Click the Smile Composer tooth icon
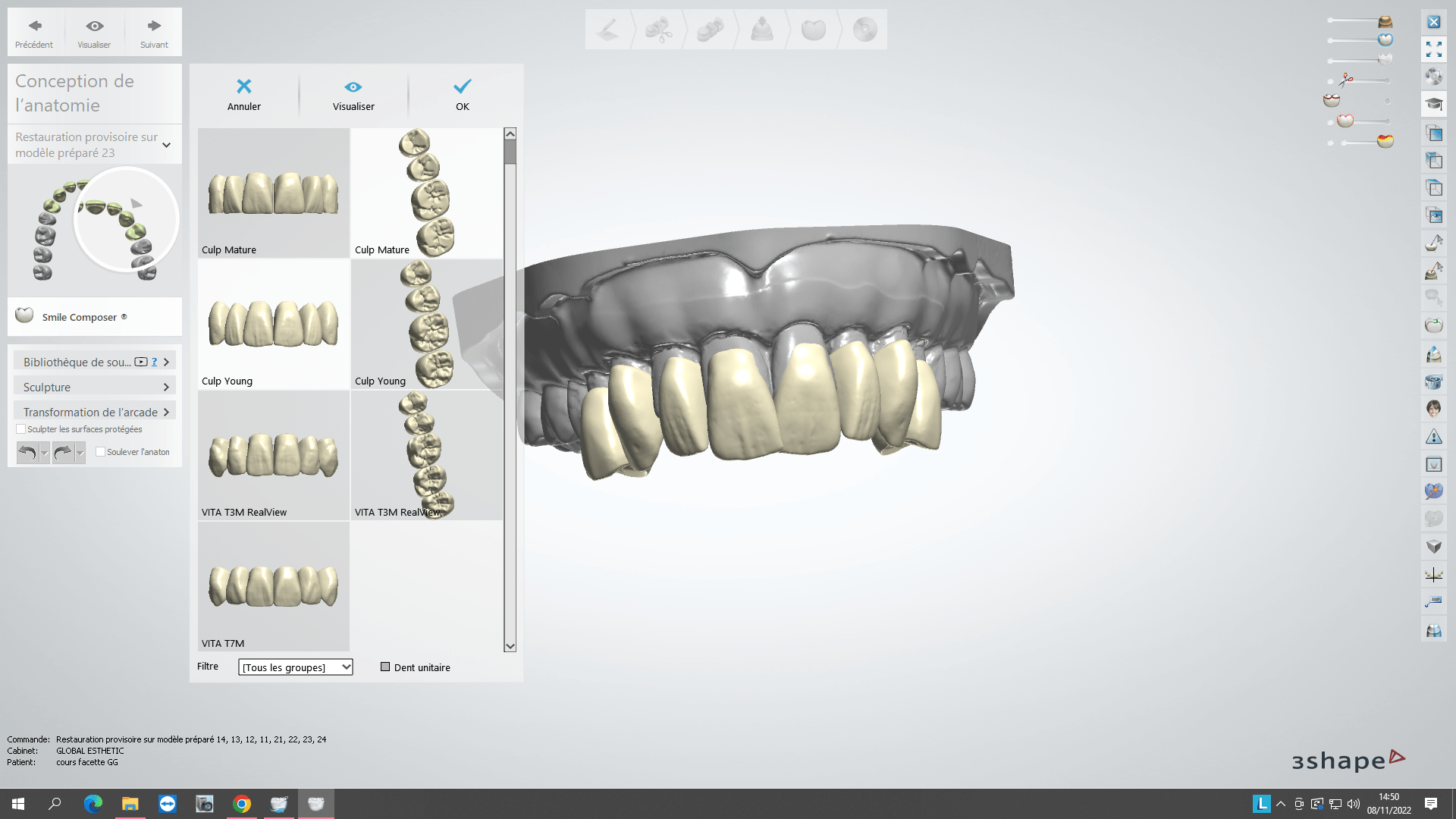 click(x=24, y=315)
